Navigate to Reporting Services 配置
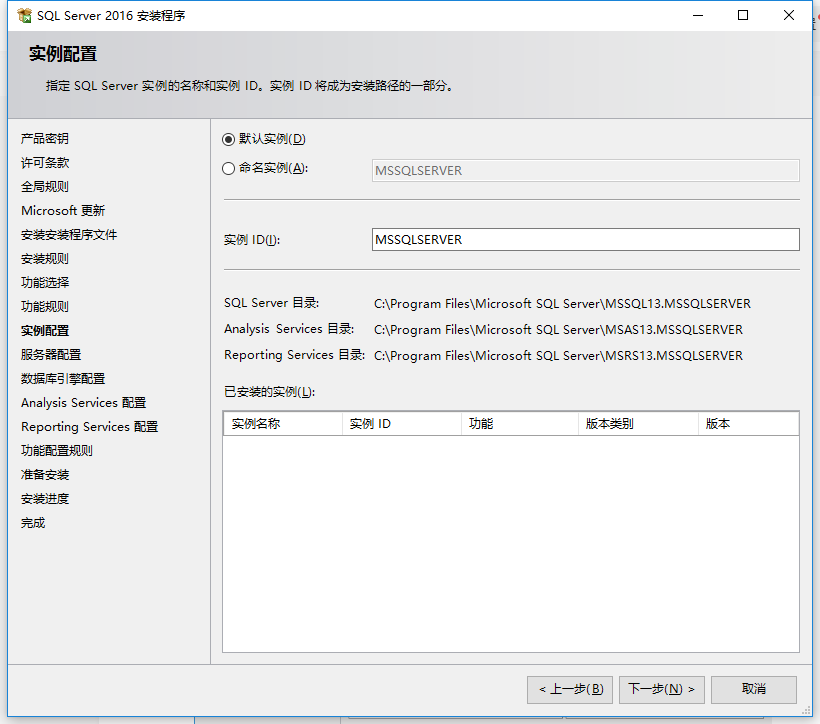The image size is (820, 724). click(x=88, y=426)
